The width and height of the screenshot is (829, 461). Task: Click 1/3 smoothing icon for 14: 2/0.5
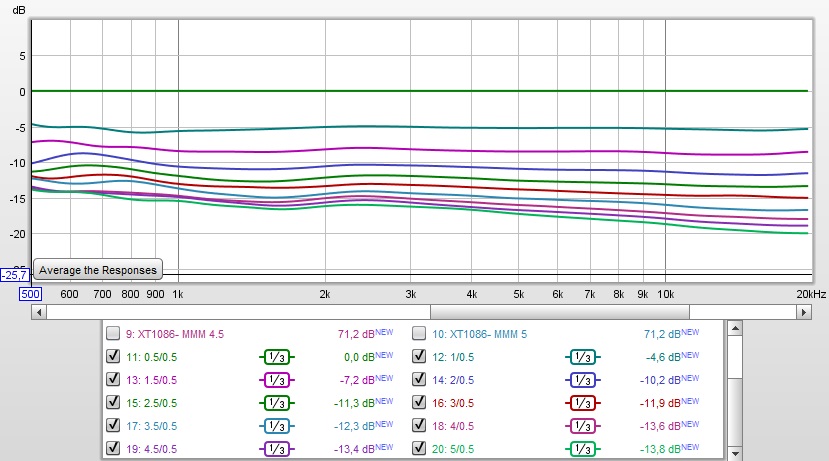tap(583, 380)
